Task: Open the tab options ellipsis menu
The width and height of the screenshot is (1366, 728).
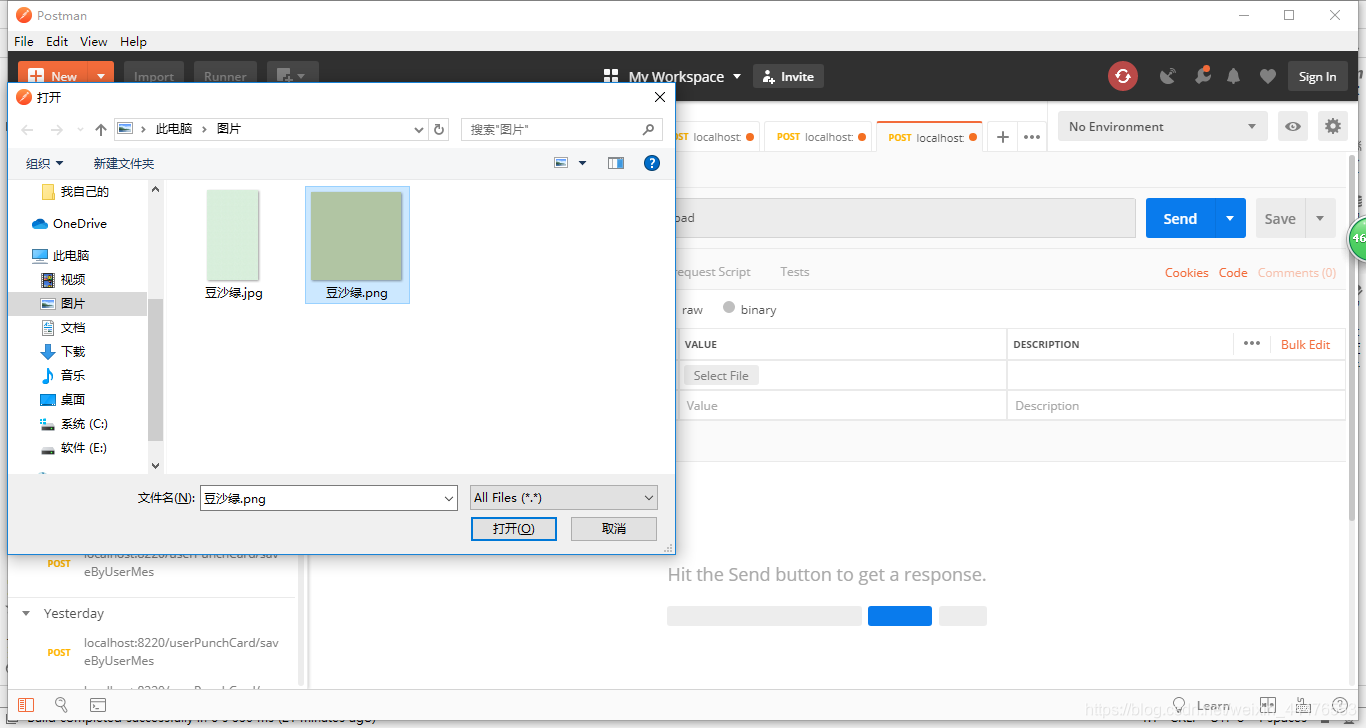Action: pos(1032,137)
